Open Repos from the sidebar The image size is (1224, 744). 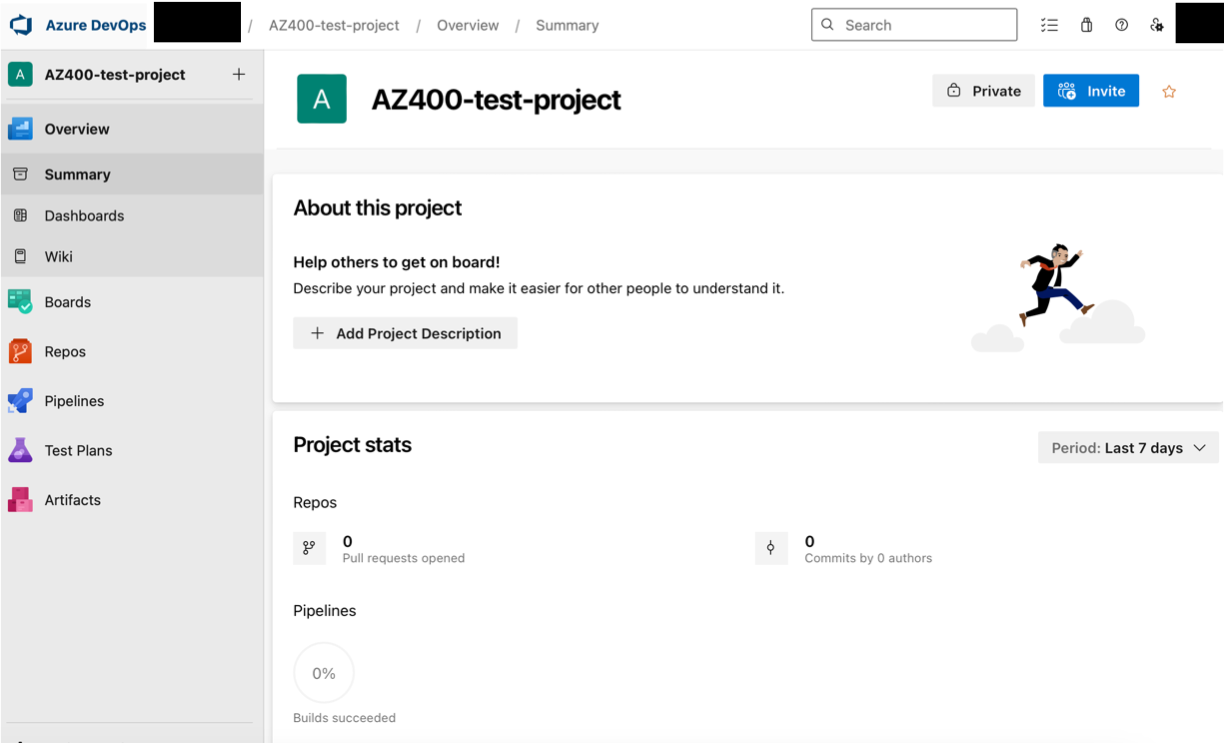coord(65,352)
